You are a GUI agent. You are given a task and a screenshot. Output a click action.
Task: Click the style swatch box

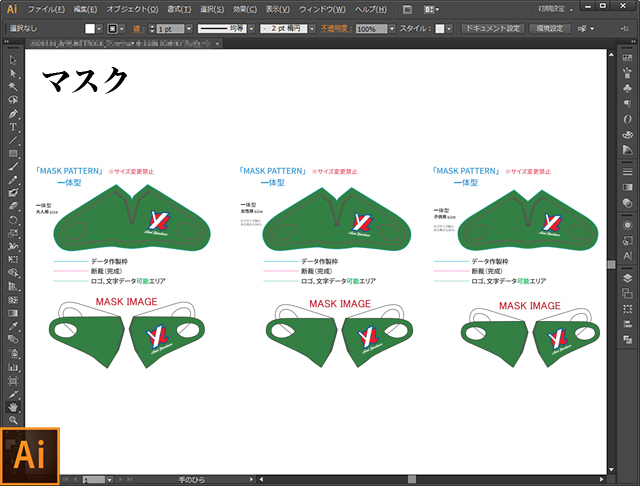[x=440, y=29]
